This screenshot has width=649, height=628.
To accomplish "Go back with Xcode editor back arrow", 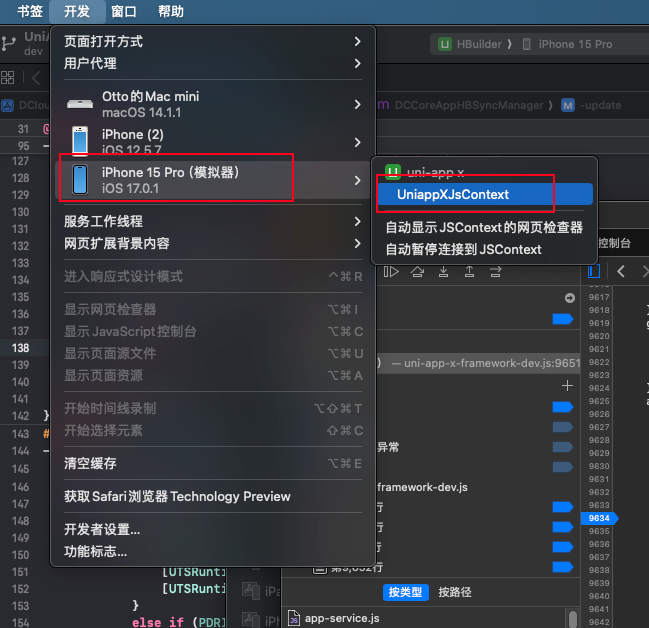I will [36, 78].
